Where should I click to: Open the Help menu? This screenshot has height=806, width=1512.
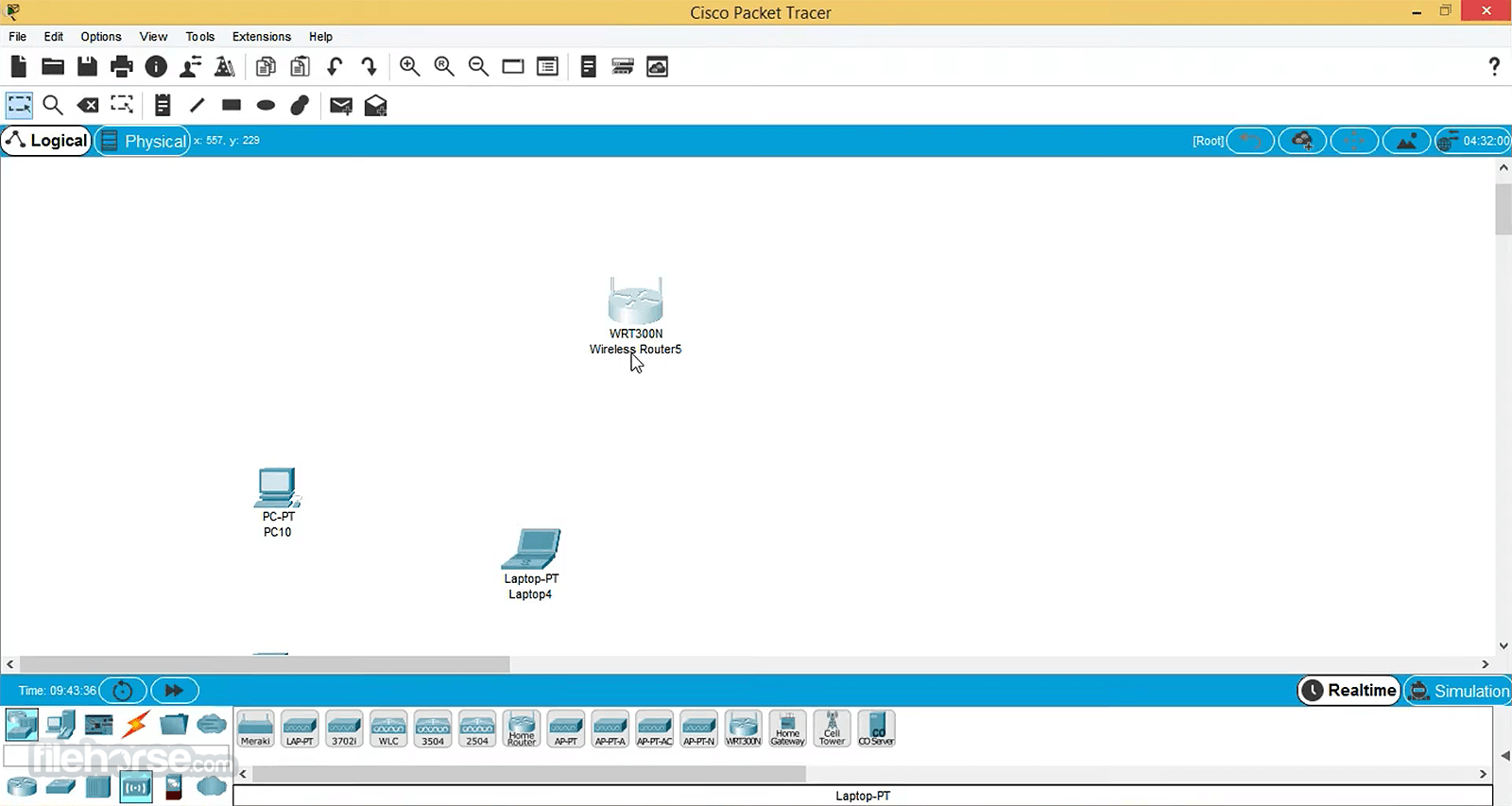coord(321,37)
